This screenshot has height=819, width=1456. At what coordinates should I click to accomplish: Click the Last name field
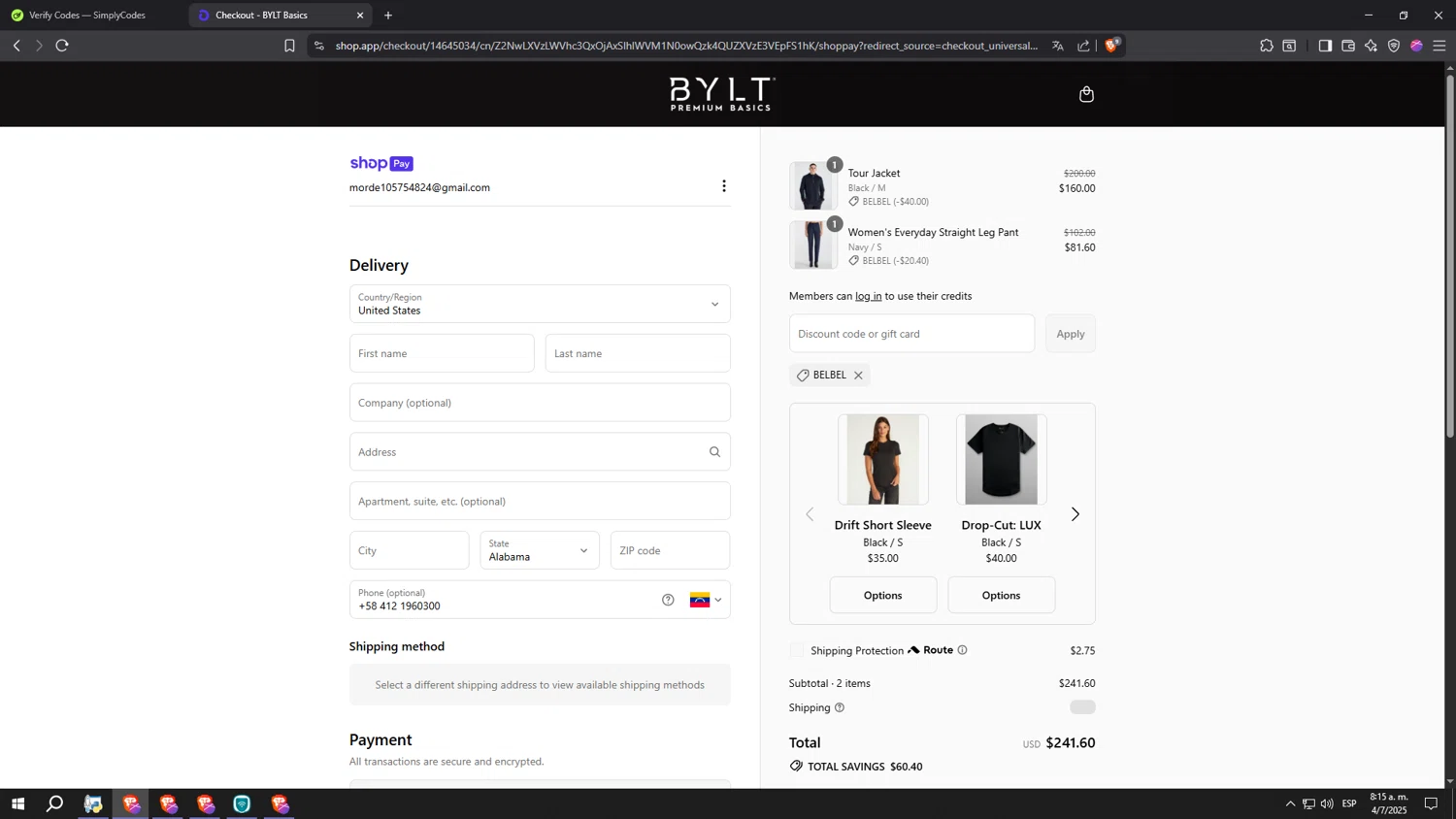[x=638, y=353]
